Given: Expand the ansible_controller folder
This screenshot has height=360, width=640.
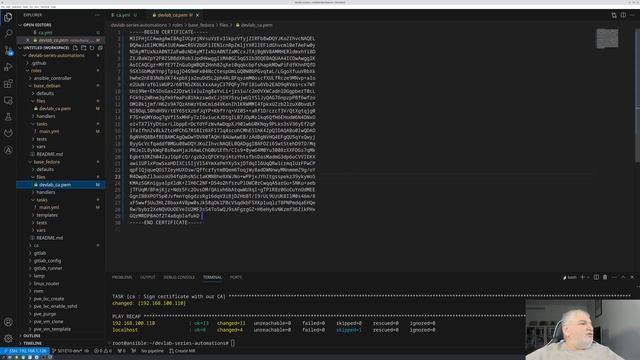Looking at the screenshot, I should click(60, 78).
